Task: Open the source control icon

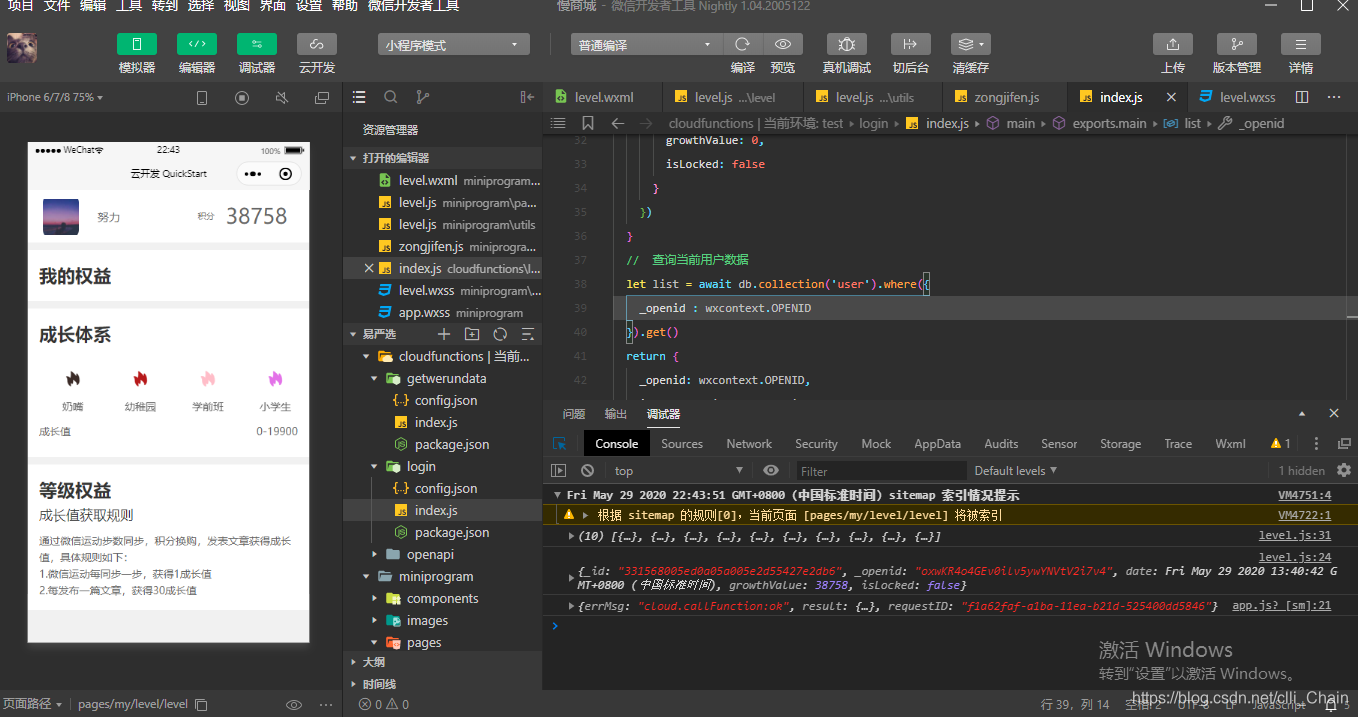Action: [x=422, y=97]
